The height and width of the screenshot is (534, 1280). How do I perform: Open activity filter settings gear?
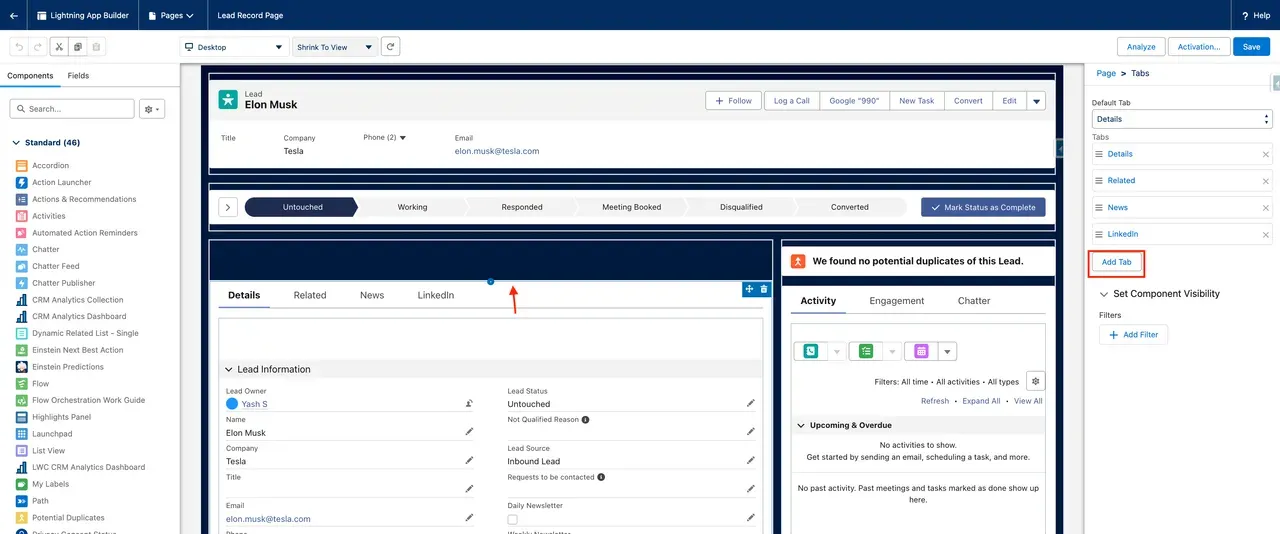point(1036,381)
